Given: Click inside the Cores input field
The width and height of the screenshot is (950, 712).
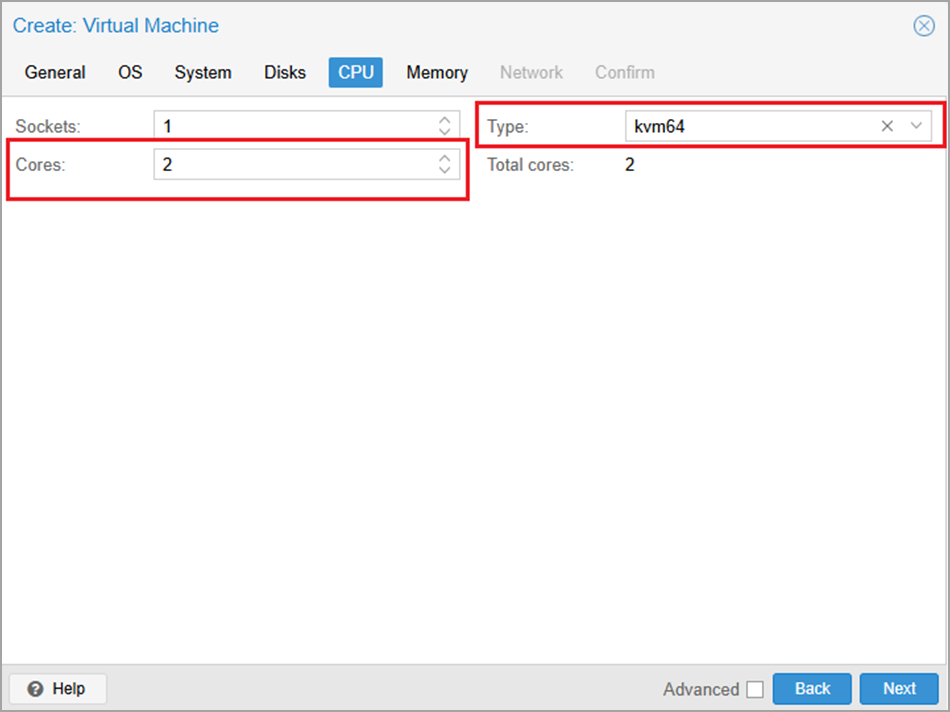Looking at the screenshot, I should pyautogui.click(x=290, y=164).
